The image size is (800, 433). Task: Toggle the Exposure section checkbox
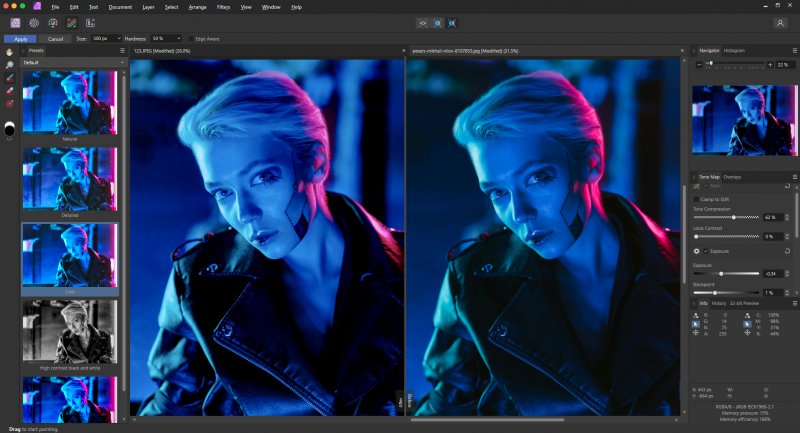[706, 251]
